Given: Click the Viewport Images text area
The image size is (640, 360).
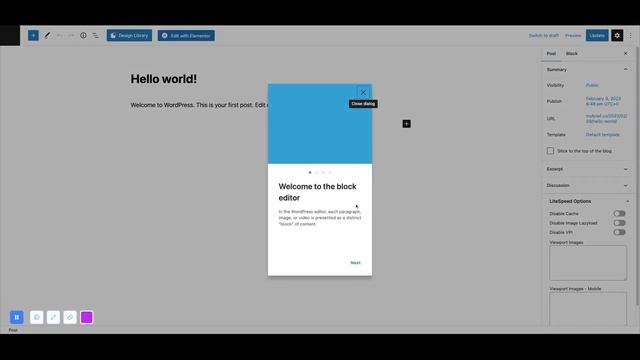Looking at the screenshot, I should pyautogui.click(x=588, y=263).
